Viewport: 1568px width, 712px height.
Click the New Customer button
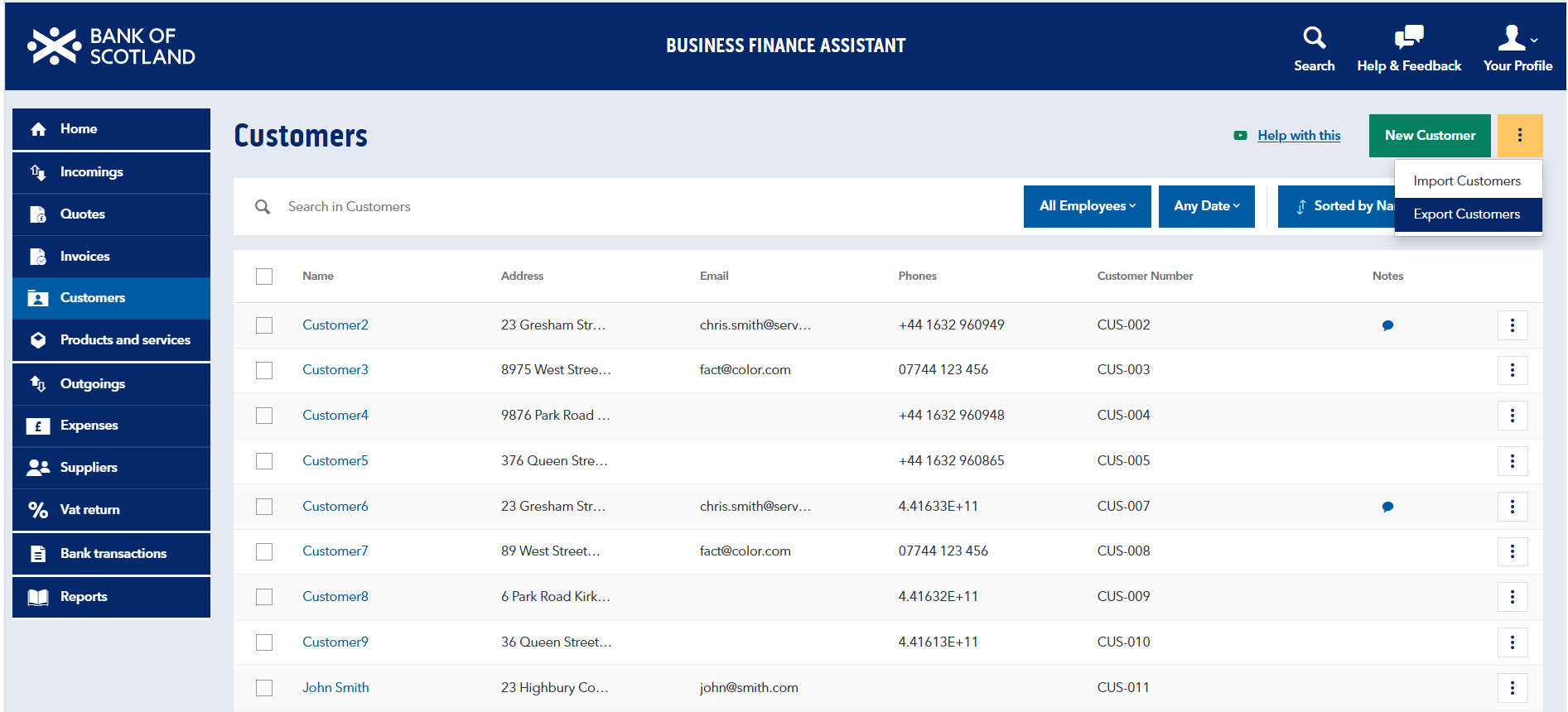[1430, 136]
